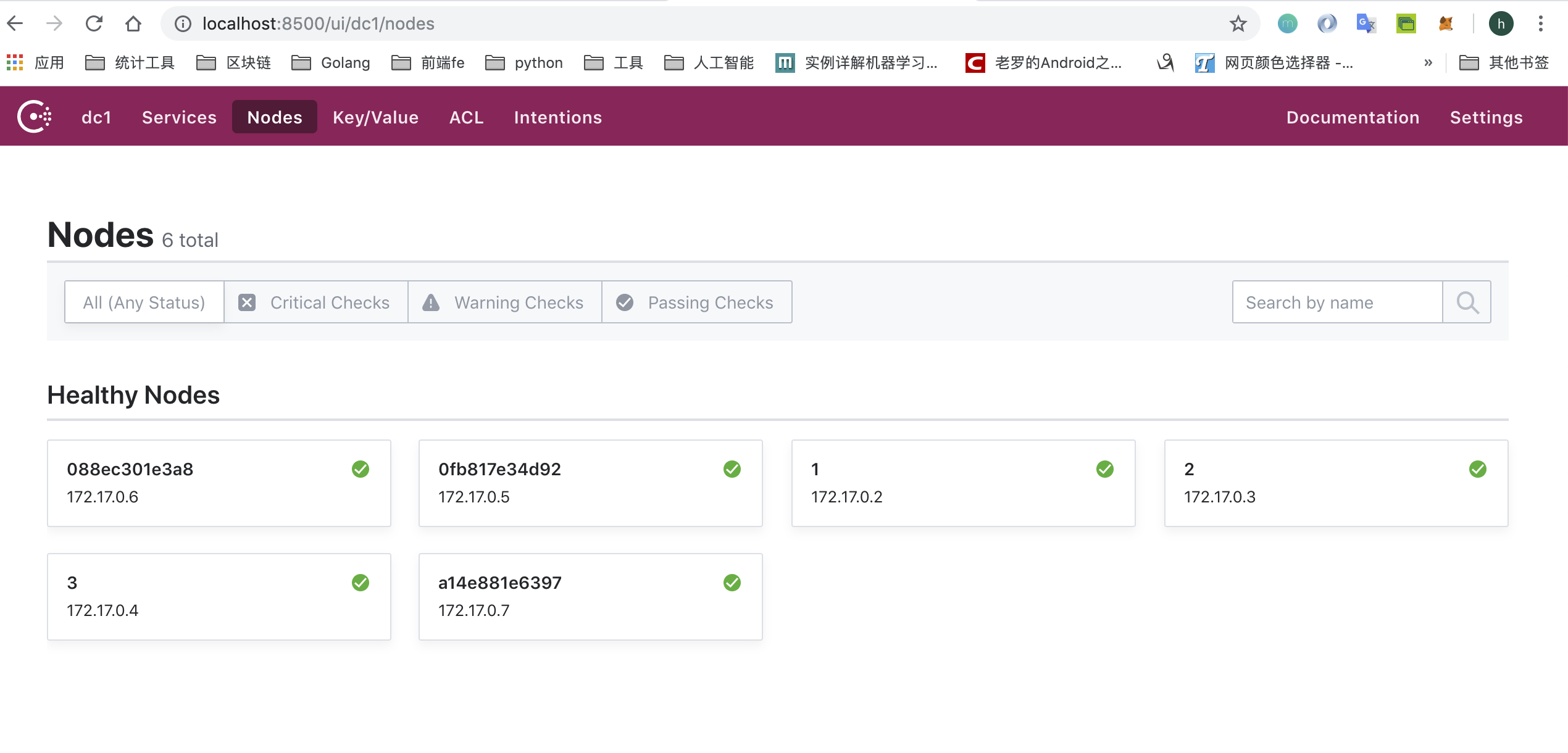Click the Consul logo icon
1568x753 pixels.
[x=34, y=117]
